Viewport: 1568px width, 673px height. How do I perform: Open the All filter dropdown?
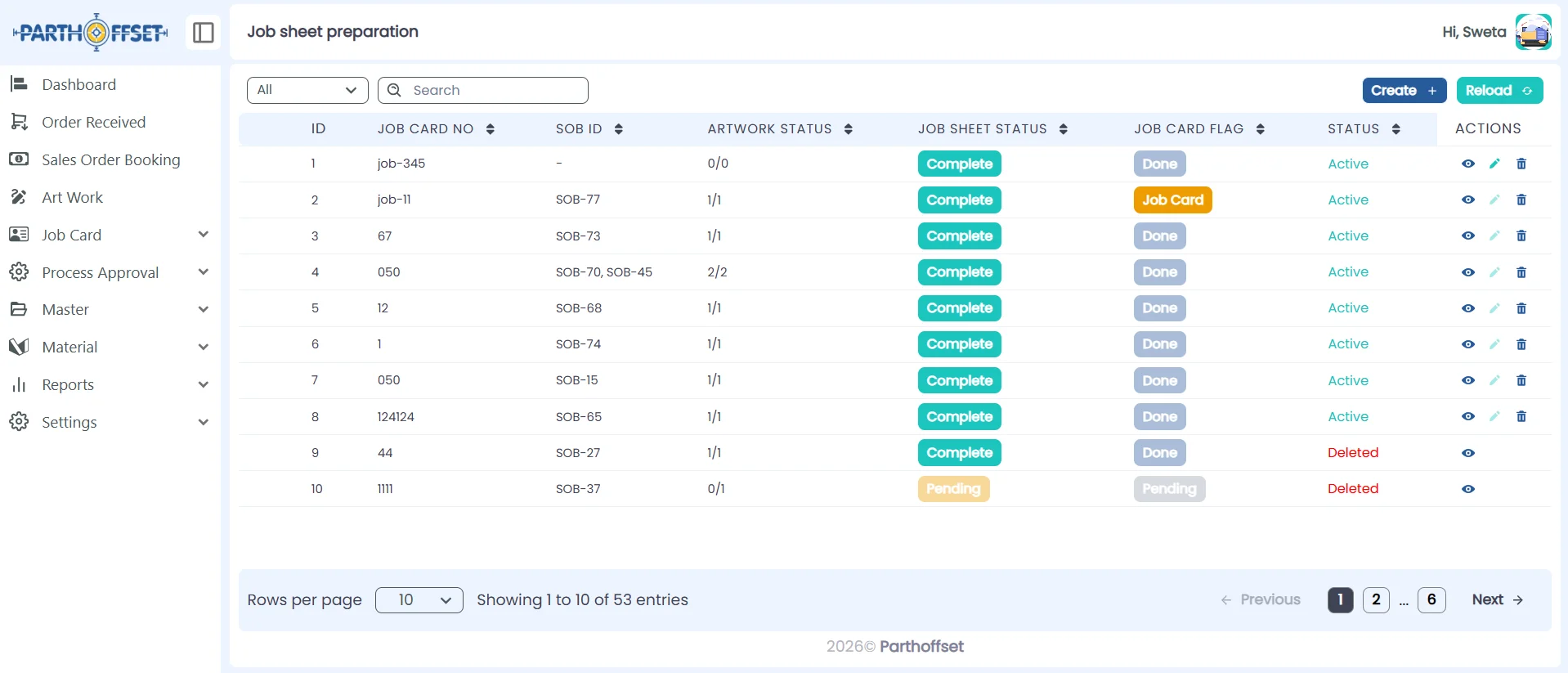coord(307,90)
